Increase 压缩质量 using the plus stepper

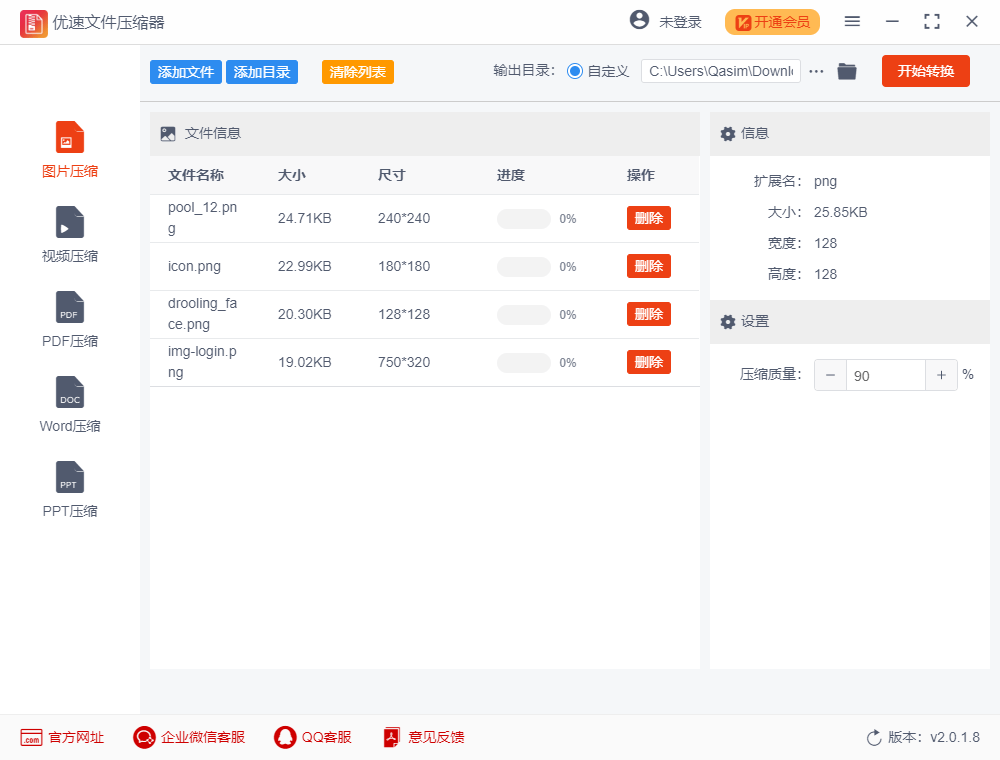pos(941,375)
